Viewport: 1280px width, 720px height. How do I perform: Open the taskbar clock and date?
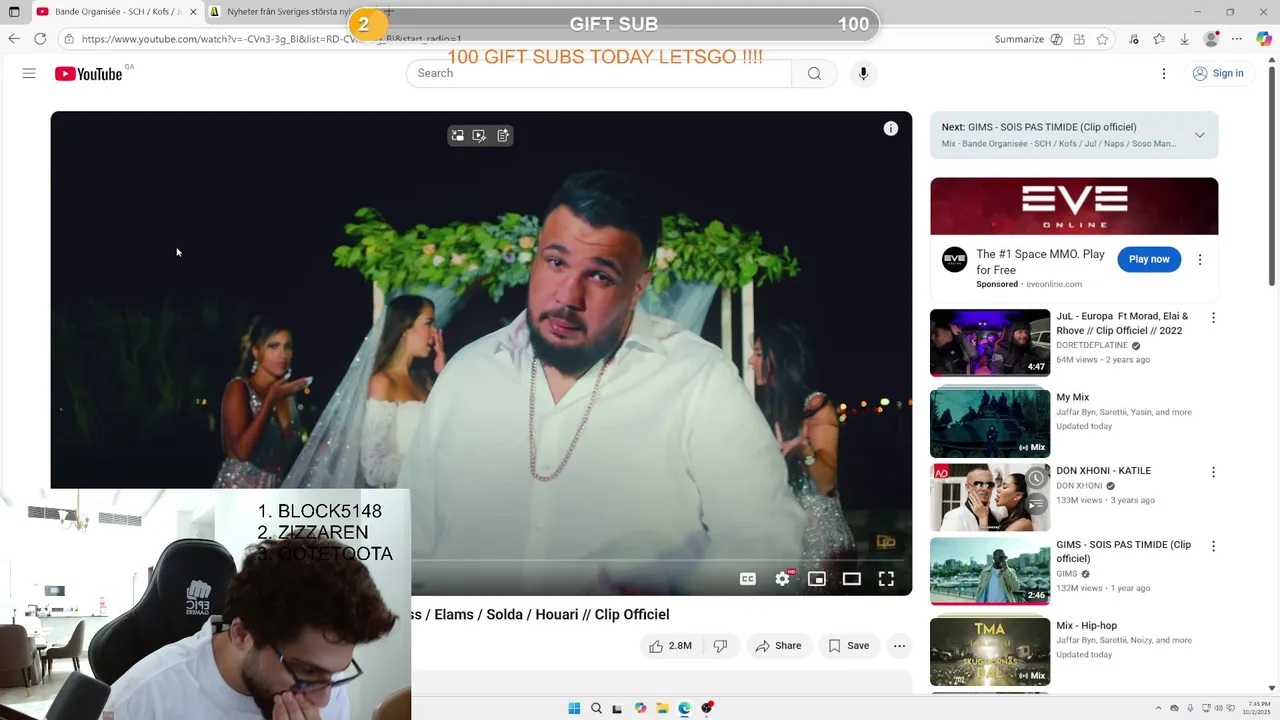click(1256, 708)
